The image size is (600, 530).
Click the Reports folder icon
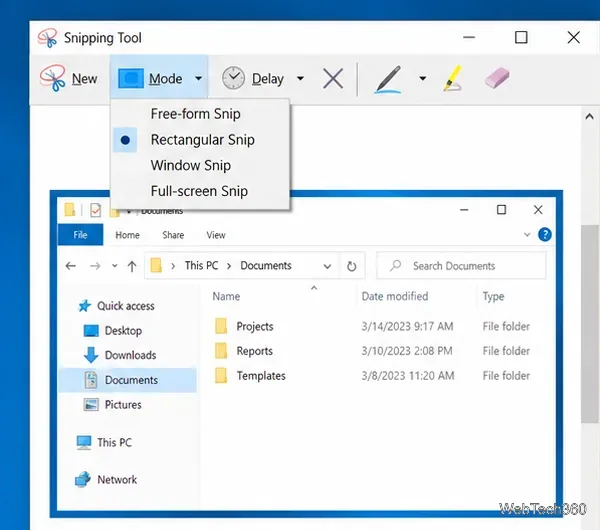point(221,351)
